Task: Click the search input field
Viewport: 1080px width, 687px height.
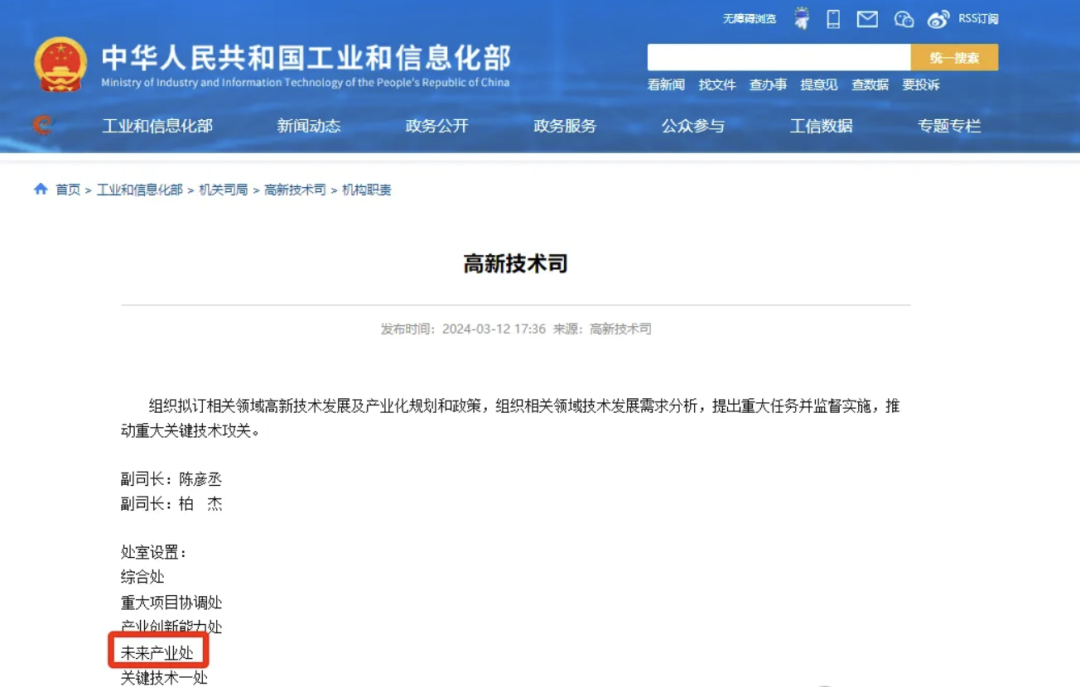Action: tap(778, 58)
